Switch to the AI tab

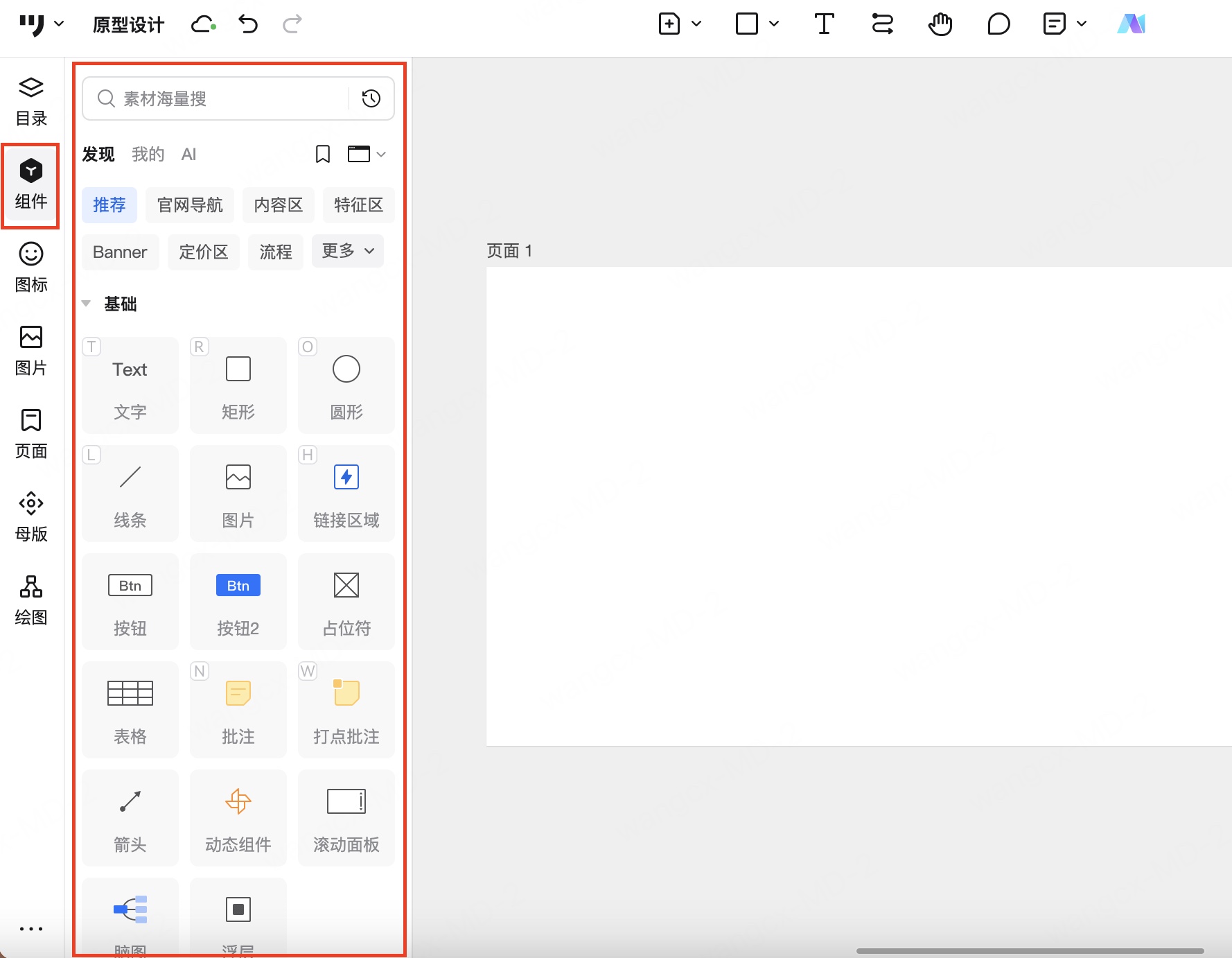(188, 154)
